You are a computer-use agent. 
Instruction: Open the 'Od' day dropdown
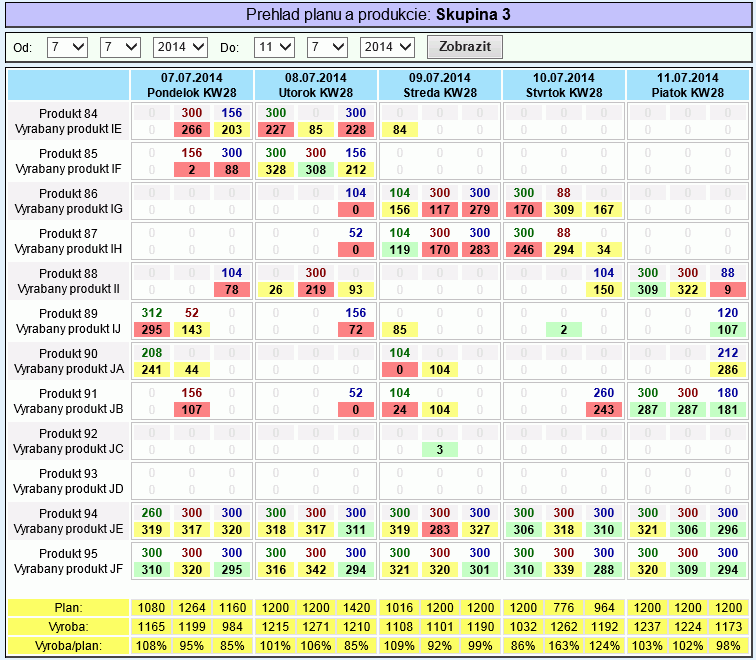67,47
